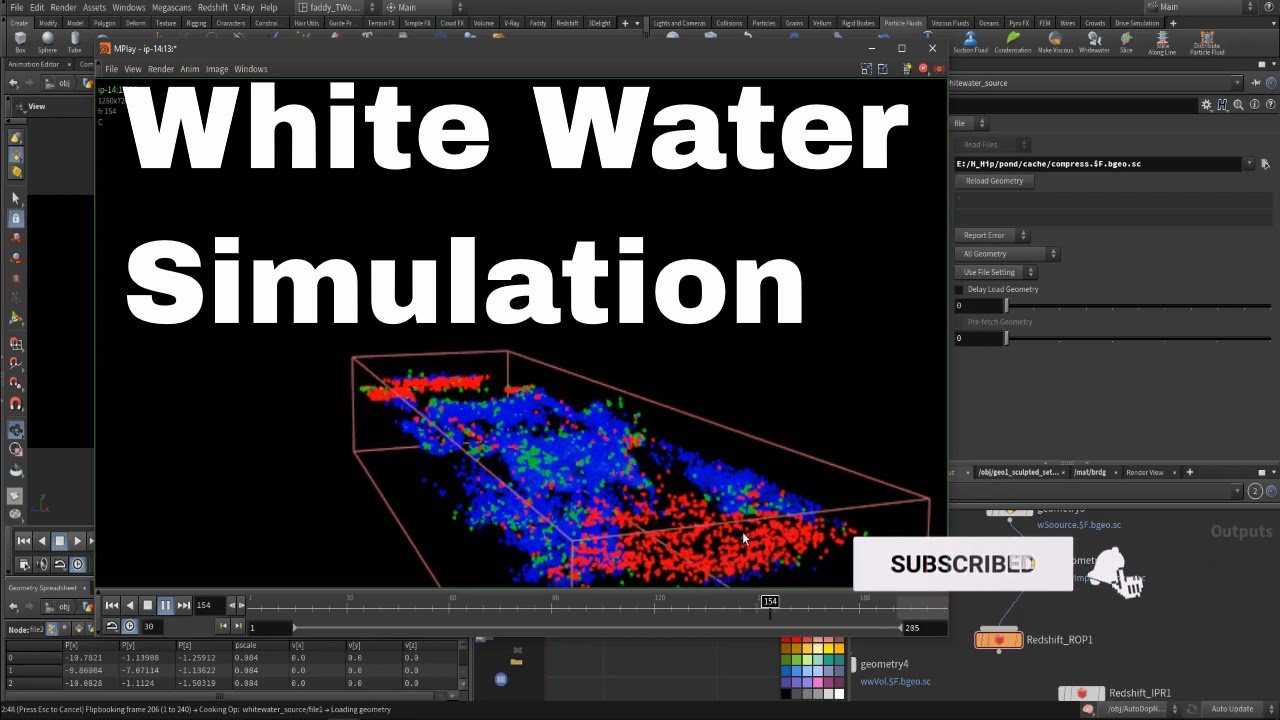Open the parameter pane gear menu
This screenshot has height=720, width=1280.
1207,104
